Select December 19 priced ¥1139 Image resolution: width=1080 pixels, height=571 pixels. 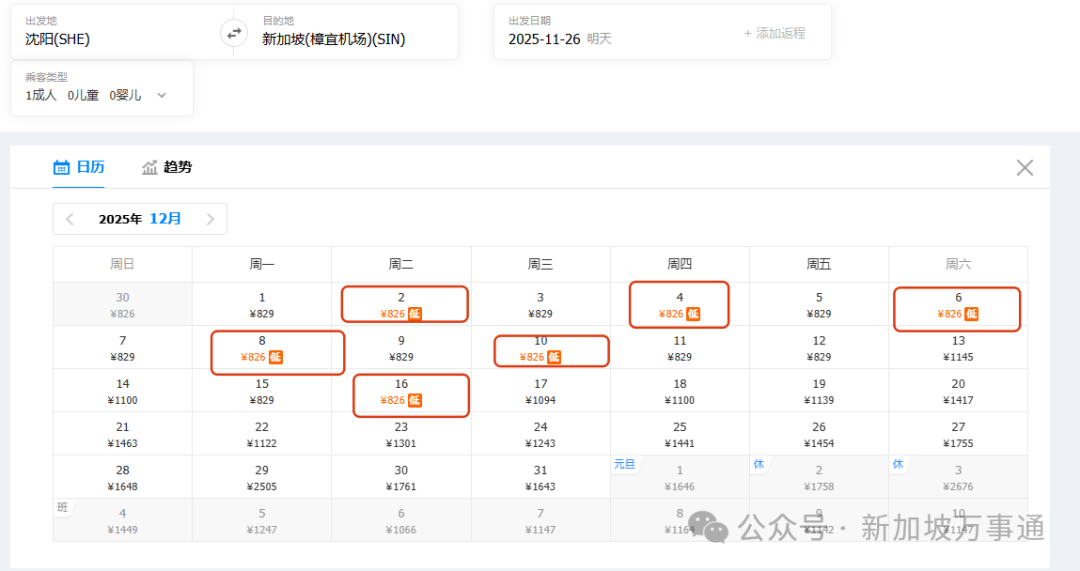[819, 391]
